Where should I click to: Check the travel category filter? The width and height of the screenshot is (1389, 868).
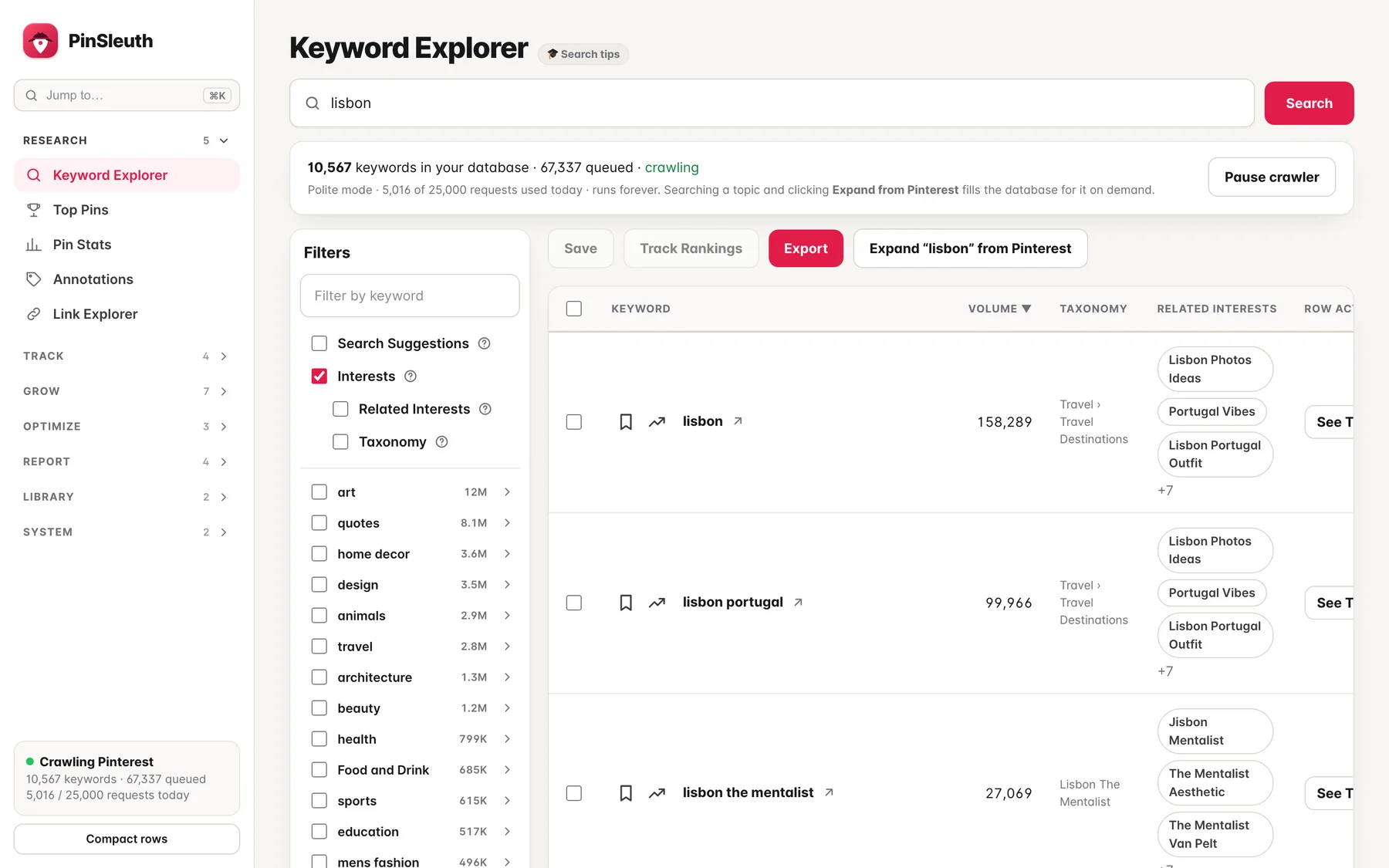(x=319, y=647)
